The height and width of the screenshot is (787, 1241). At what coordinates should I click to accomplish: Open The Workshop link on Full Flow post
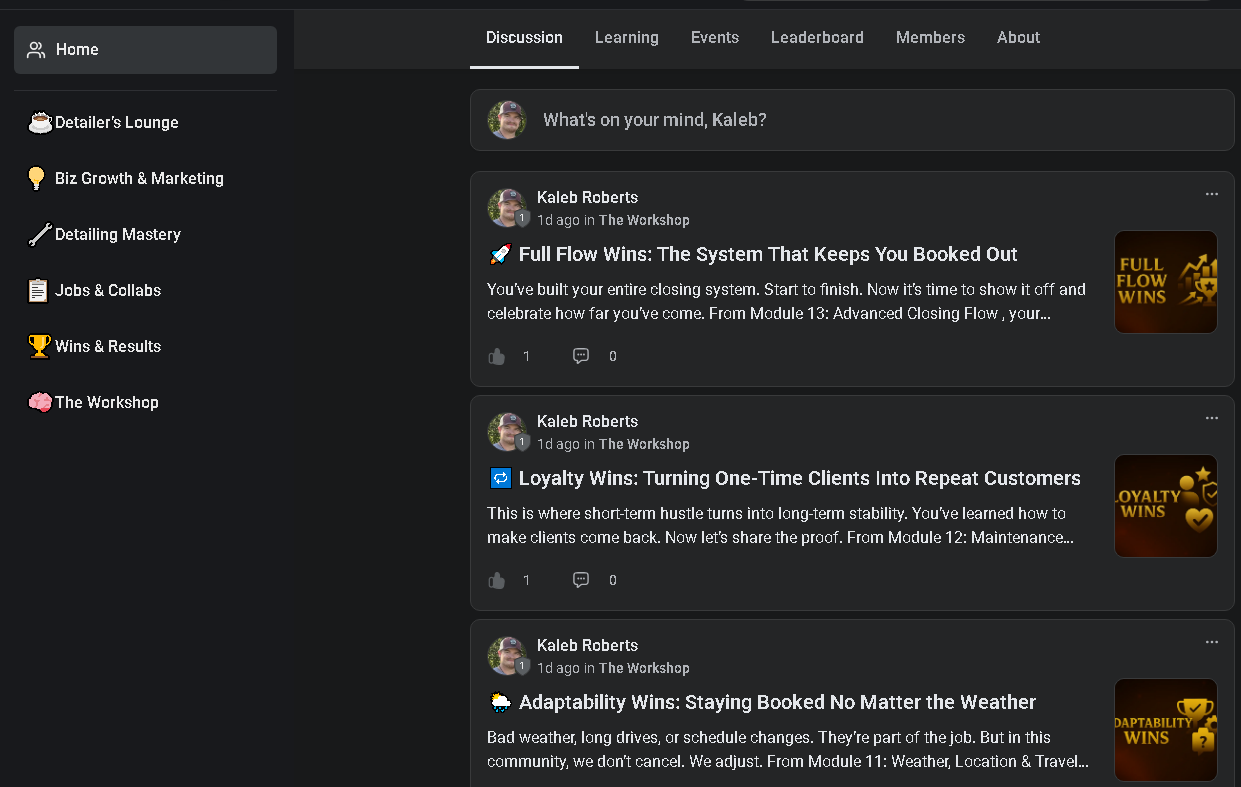(644, 220)
